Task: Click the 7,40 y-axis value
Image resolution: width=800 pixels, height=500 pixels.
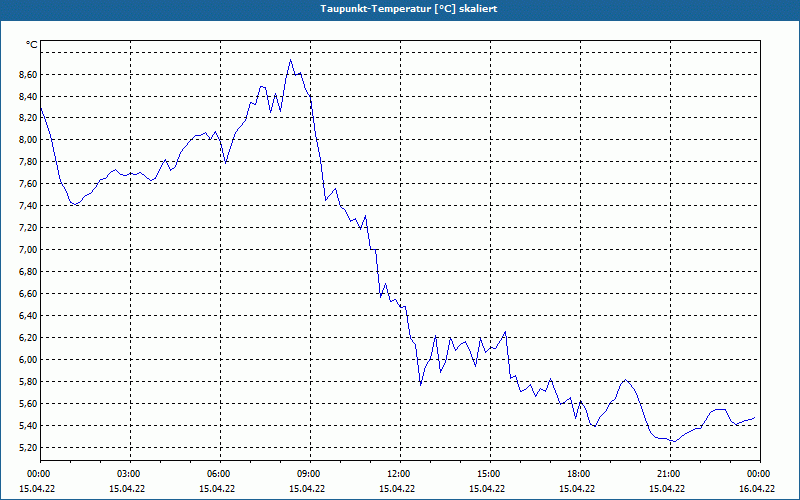Action: pos(28,206)
